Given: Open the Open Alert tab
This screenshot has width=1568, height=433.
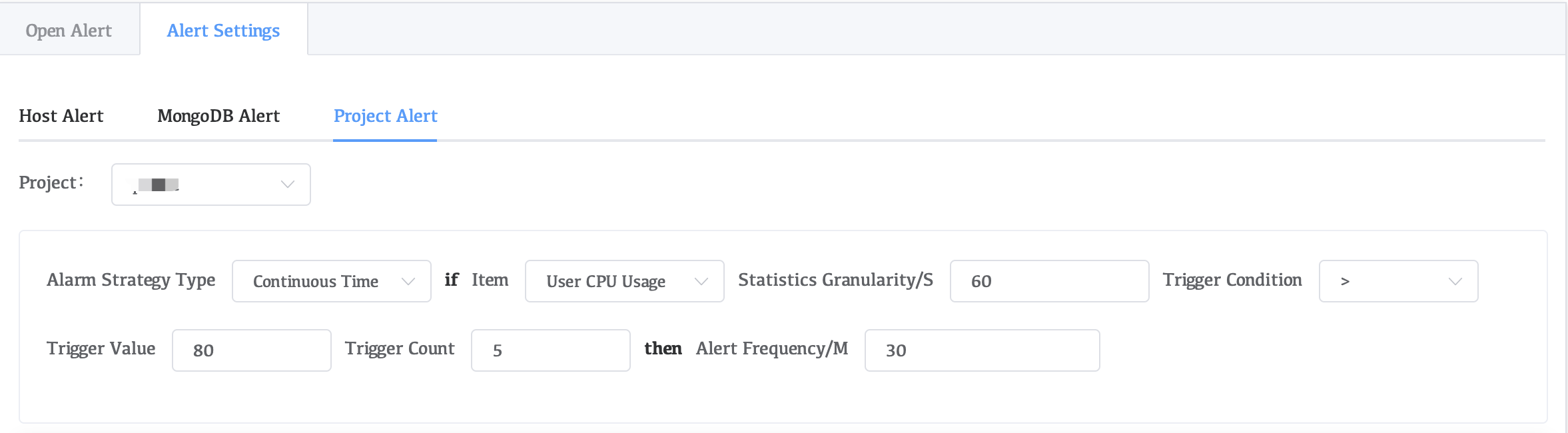Looking at the screenshot, I should point(69,31).
